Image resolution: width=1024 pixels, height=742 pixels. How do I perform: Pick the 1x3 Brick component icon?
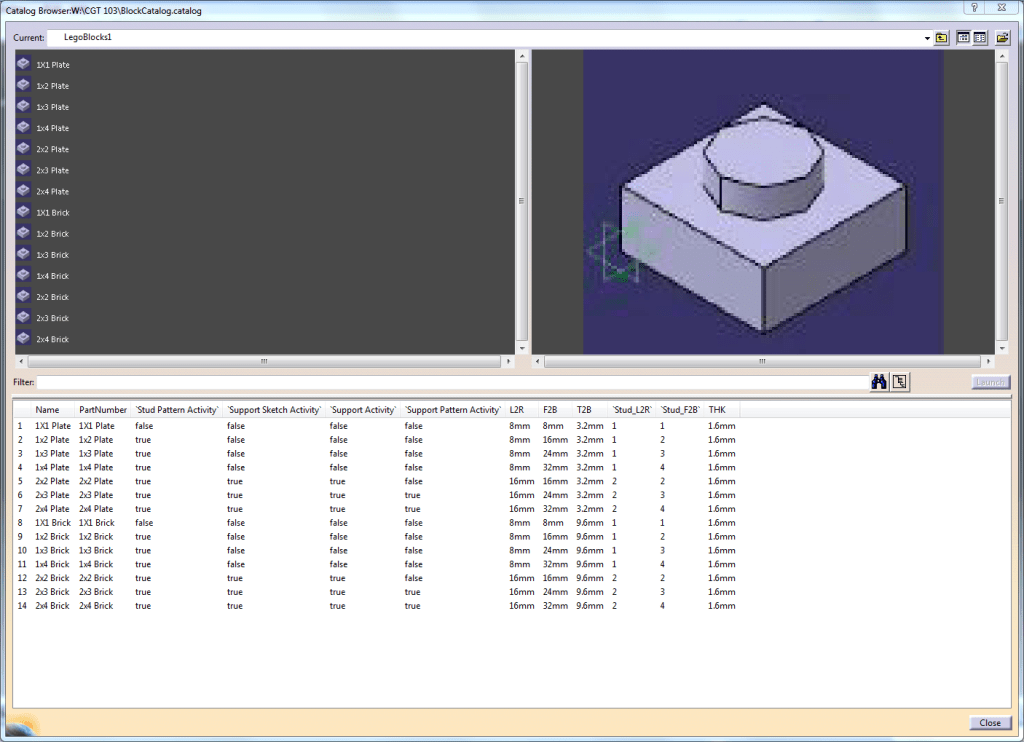pyautogui.click(x=24, y=255)
